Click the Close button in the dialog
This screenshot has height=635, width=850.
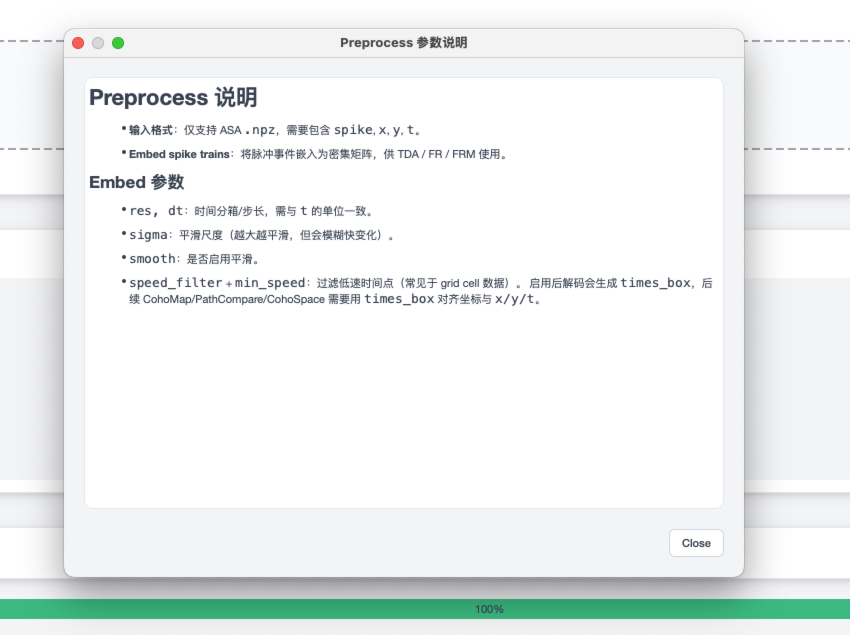[x=695, y=543]
